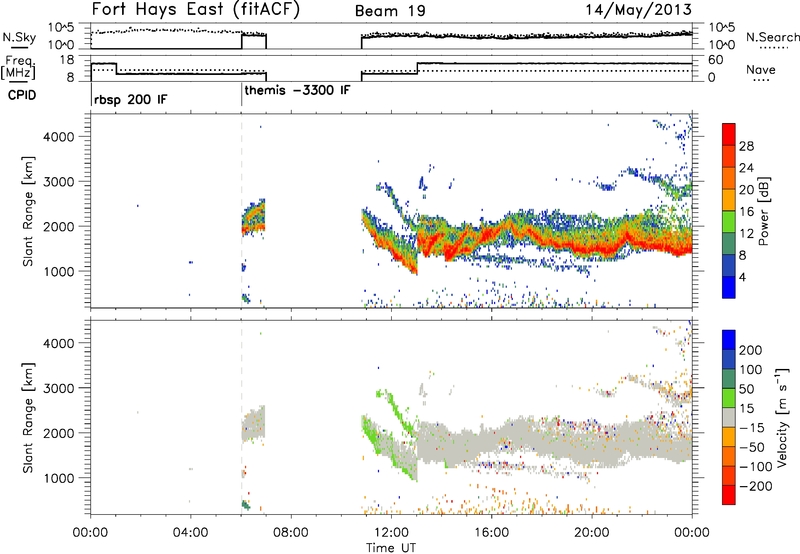Screen dimensions: 800x554
Task: Click the '16' value on power colorbar
Action: pyautogui.click(x=746, y=212)
